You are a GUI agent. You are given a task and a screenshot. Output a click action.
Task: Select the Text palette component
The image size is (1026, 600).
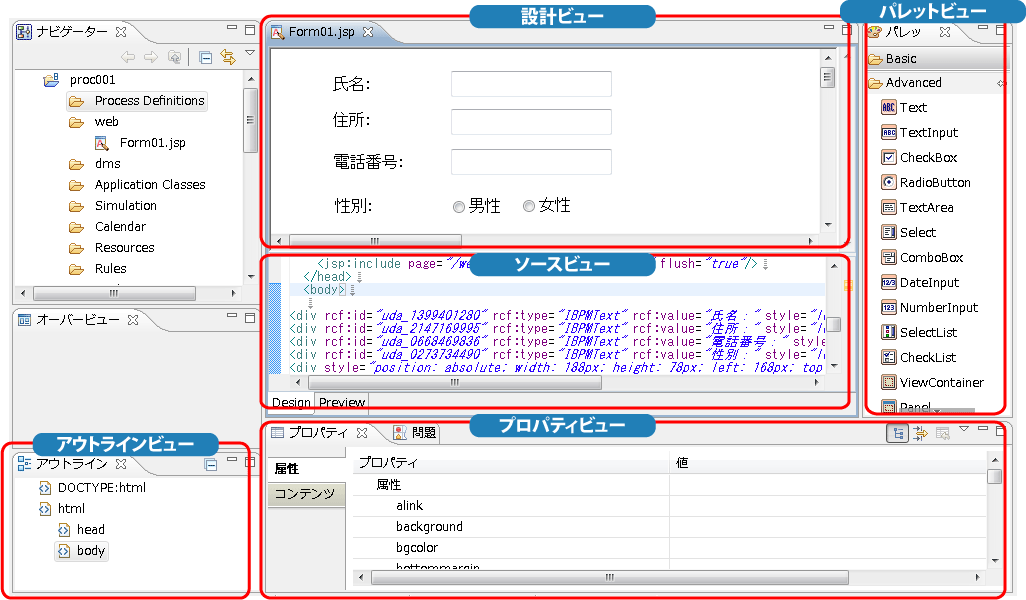coord(904,107)
